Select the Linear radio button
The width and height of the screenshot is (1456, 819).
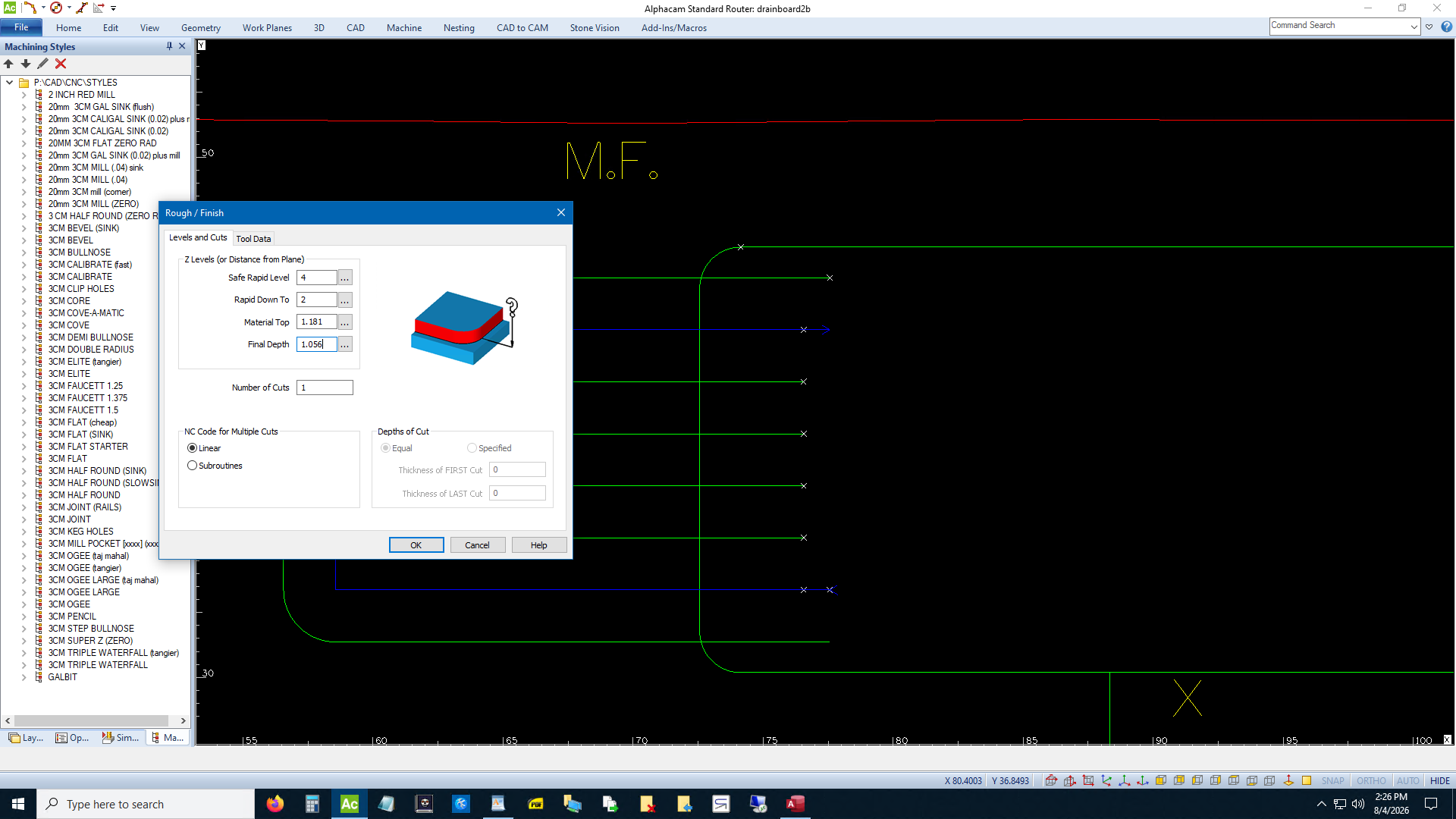click(x=193, y=448)
